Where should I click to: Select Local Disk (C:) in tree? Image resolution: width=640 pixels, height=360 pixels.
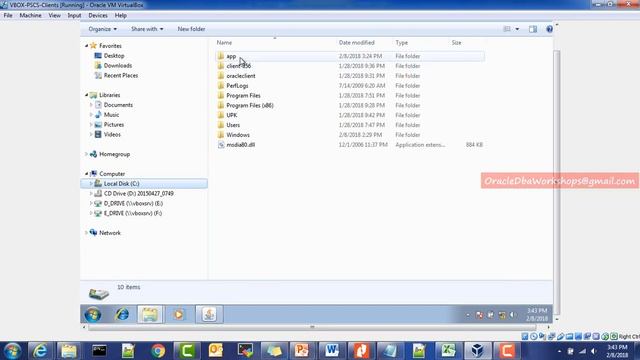click(144, 184)
